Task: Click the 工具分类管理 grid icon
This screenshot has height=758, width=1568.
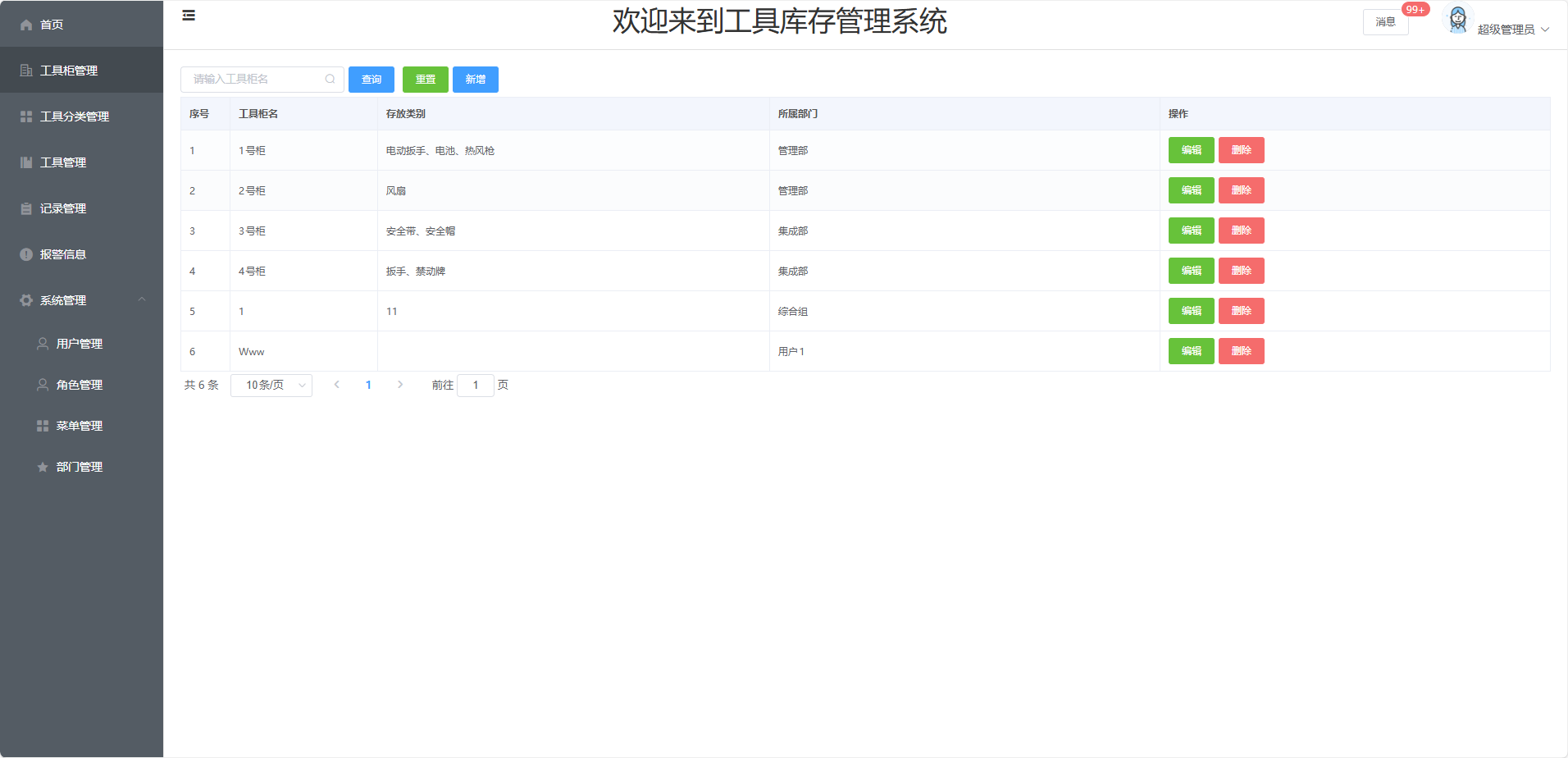Action: point(26,116)
